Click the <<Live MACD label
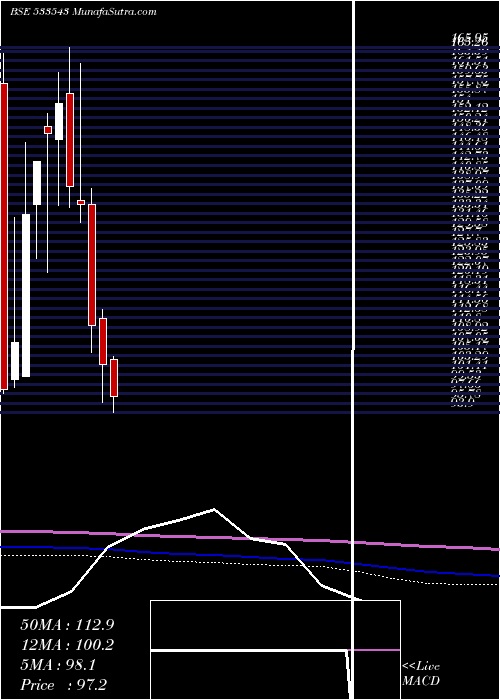The height and width of the screenshot is (700, 500). pyautogui.click(x=421, y=674)
